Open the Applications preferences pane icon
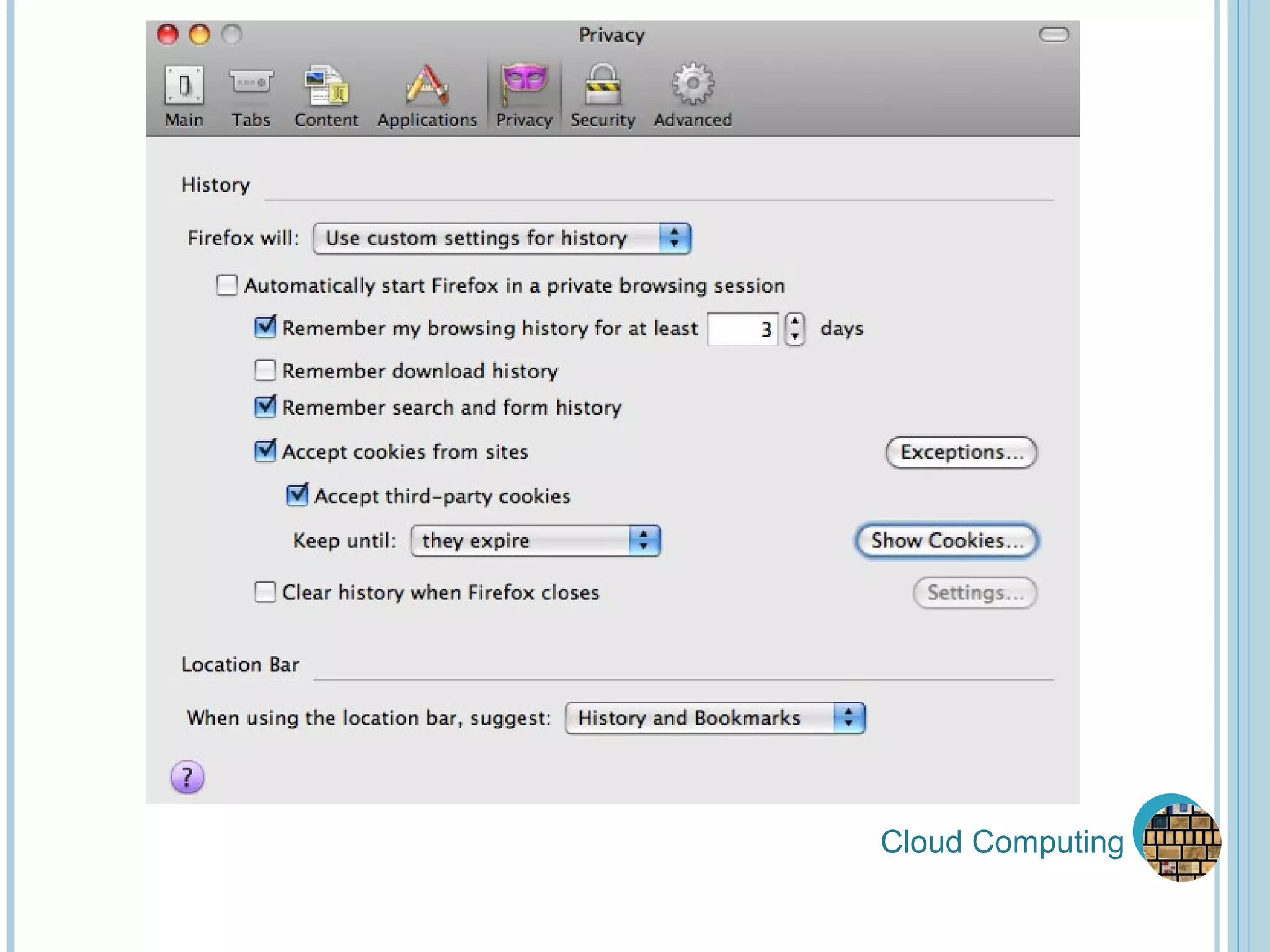This screenshot has height=952, width=1270. (427, 84)
